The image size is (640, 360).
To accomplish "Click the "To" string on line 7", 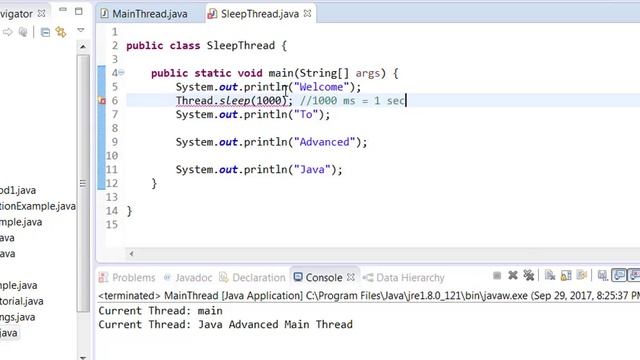I will pyautogui.click(x=306, y=114).
